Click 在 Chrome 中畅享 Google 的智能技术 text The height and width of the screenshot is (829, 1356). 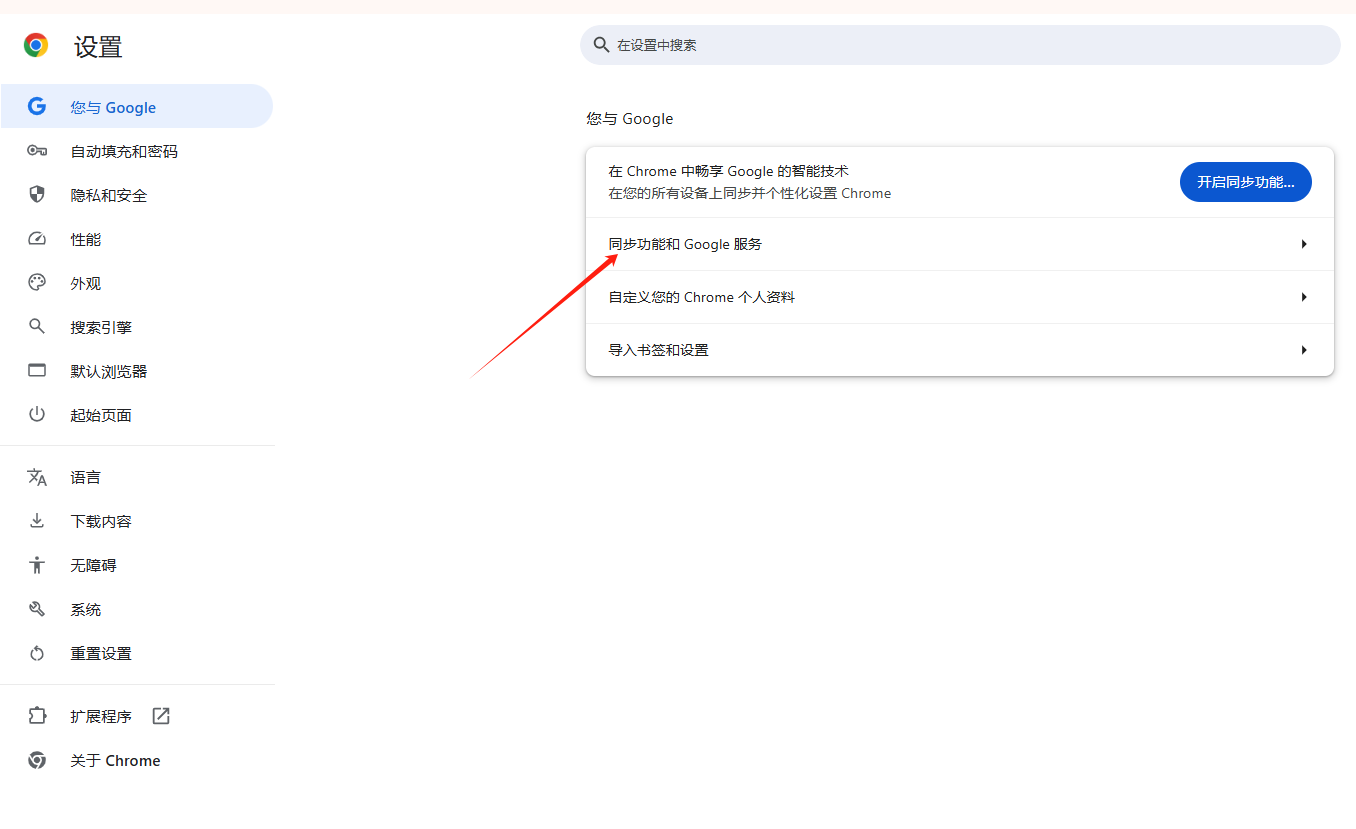[x=728, y=171]
